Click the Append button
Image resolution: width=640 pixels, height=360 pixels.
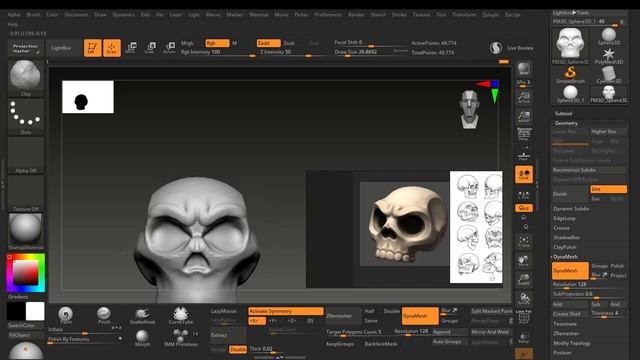click(449, 332)
